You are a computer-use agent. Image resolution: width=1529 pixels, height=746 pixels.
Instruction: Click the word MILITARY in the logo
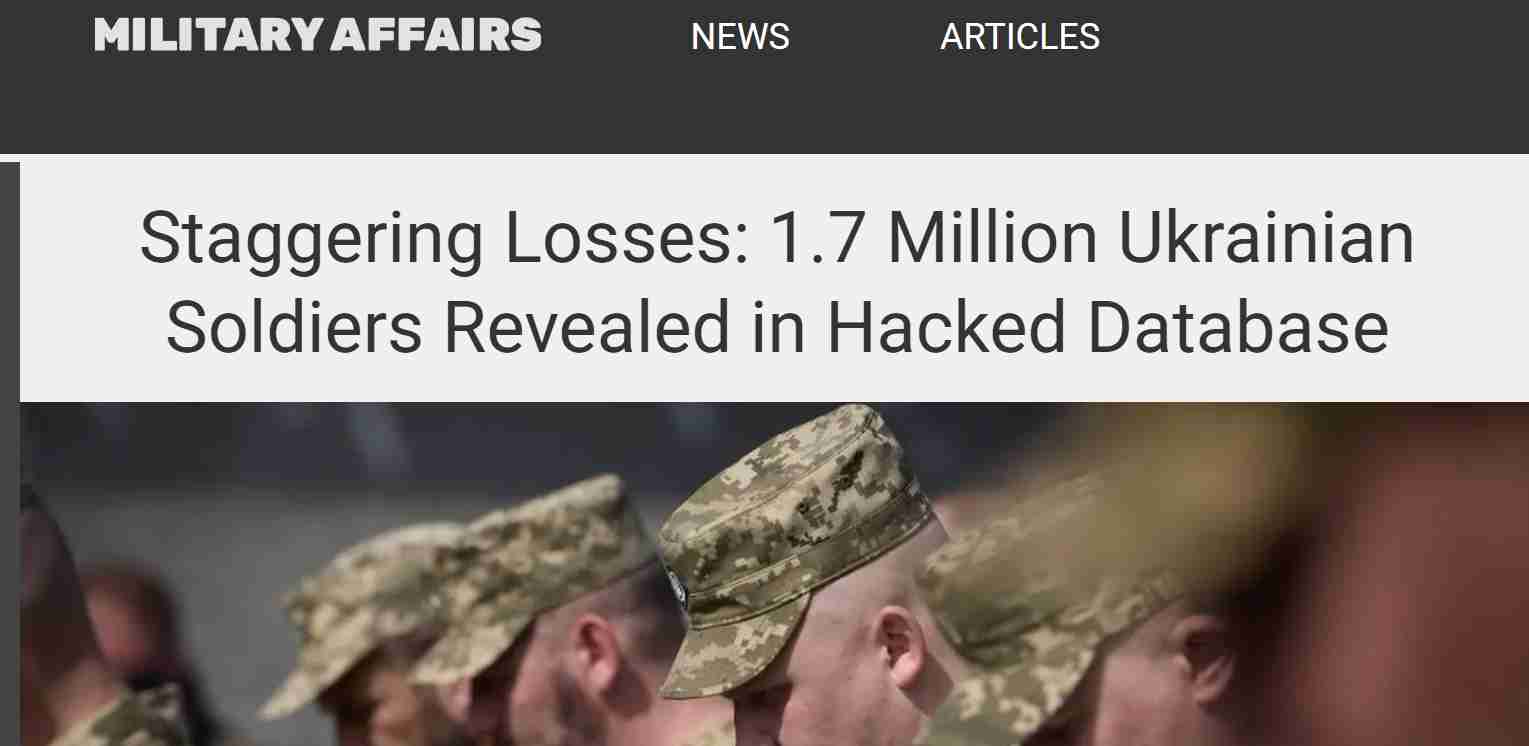tap(209, 36)
